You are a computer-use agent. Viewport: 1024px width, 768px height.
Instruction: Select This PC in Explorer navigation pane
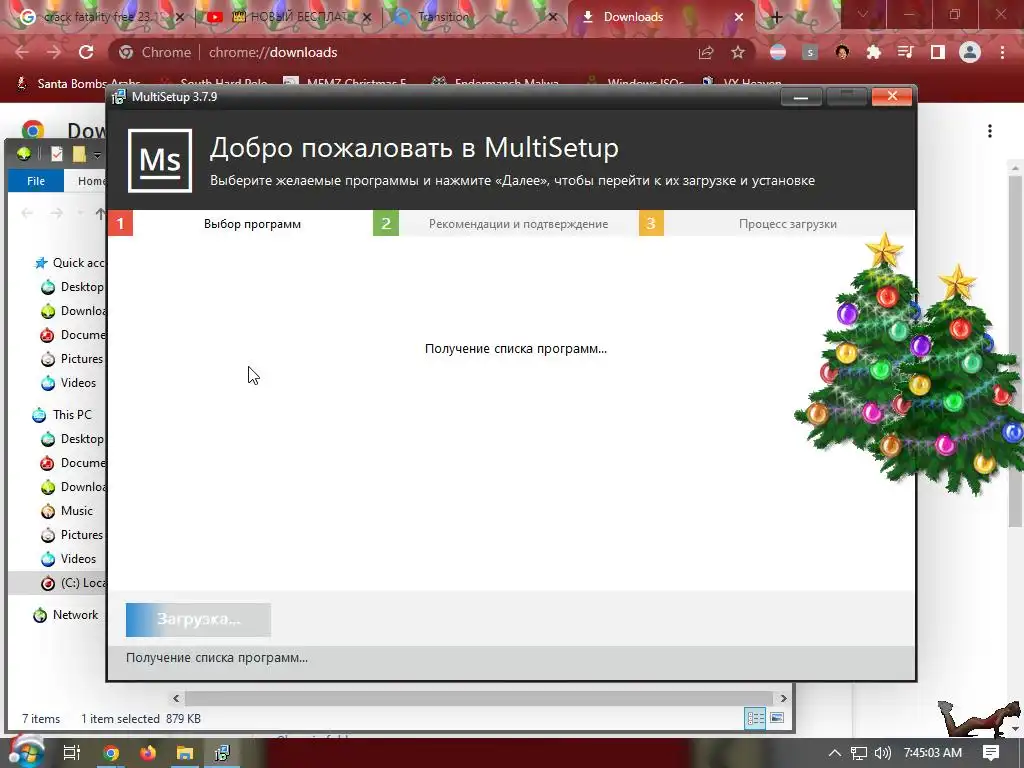click(72, 415)
